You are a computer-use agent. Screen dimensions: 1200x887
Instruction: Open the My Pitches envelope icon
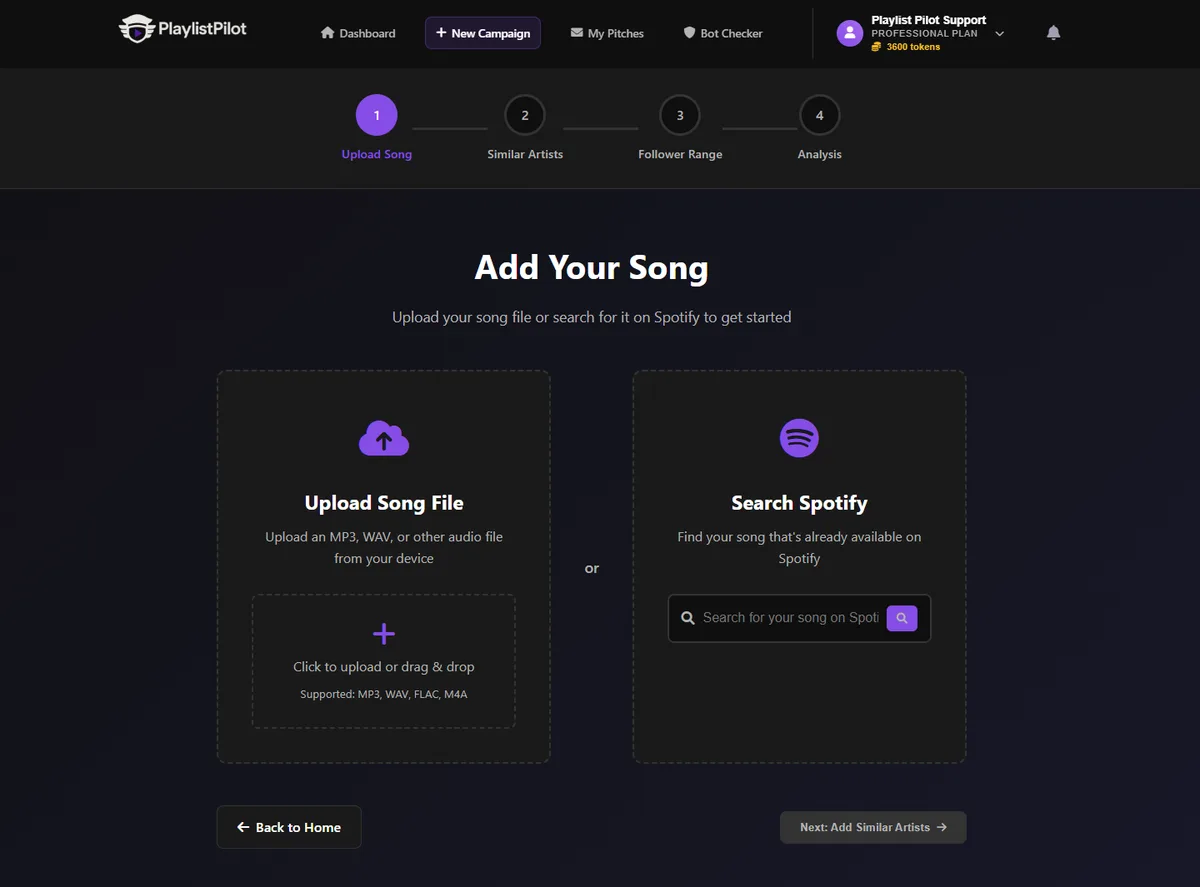(x=574, y=32)
